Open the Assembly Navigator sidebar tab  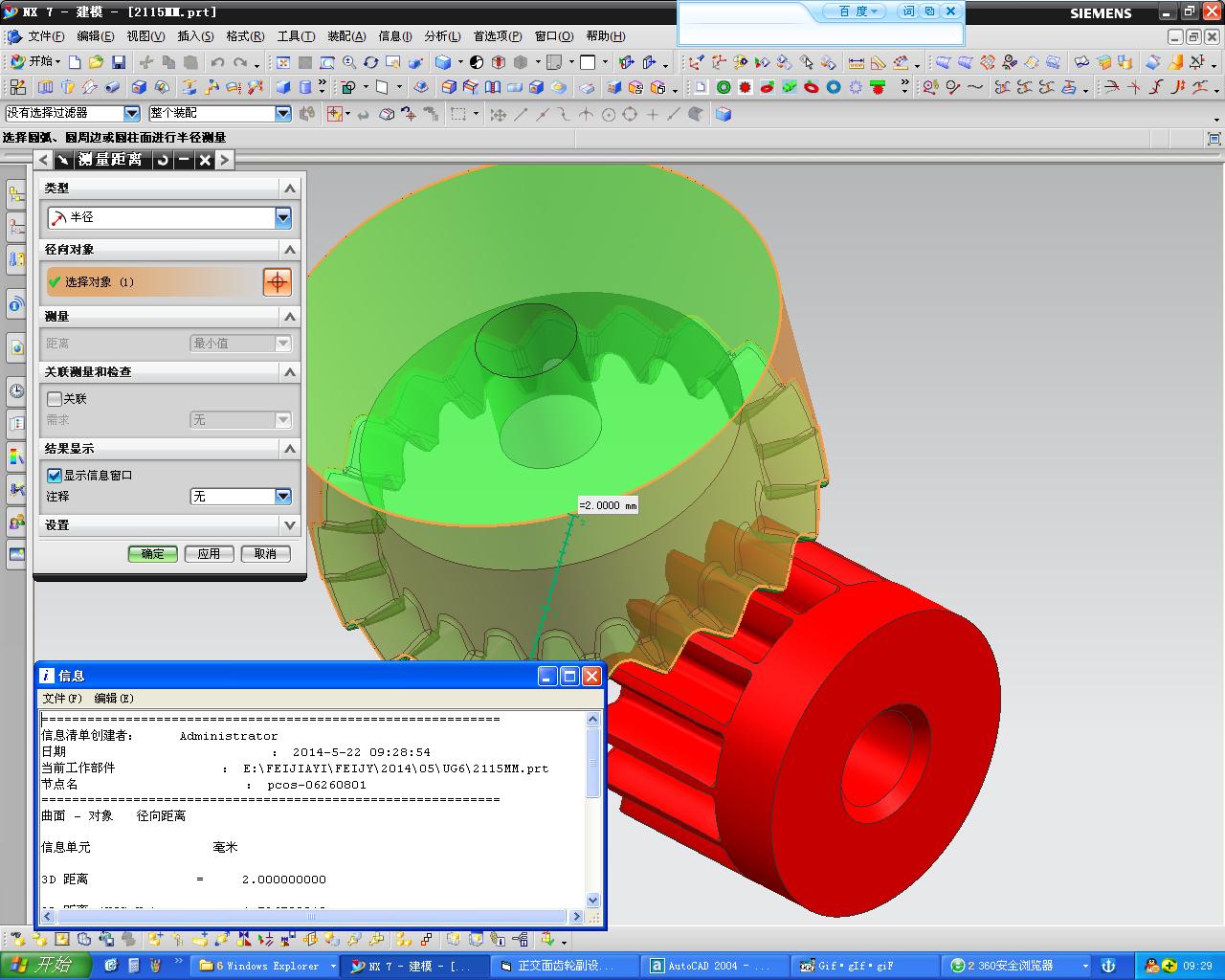[x=16, y=195]
